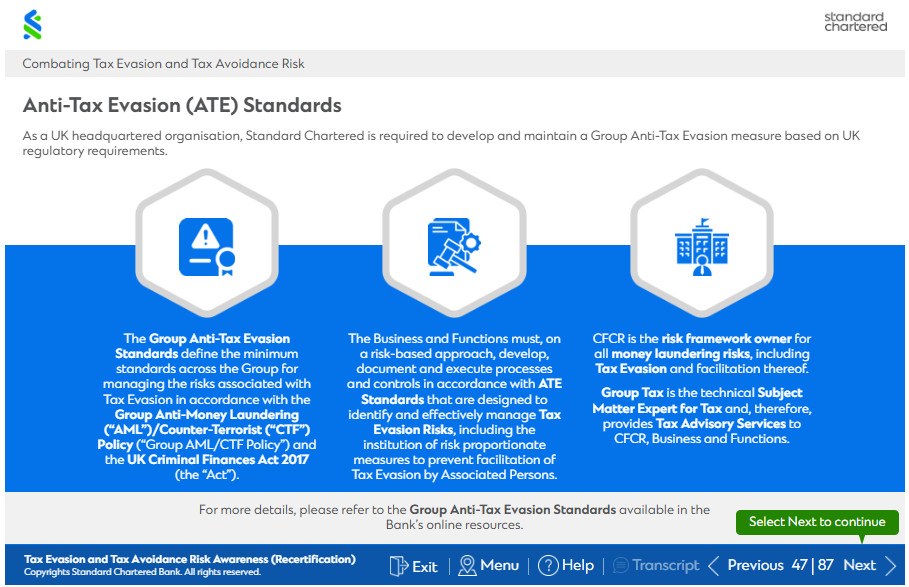The image size is (909, 587).
Task: Click the 'Tax Evasion and Tax Avoidance Risk Awareness (Recertification)' footer title
Action: pos(190,559)
